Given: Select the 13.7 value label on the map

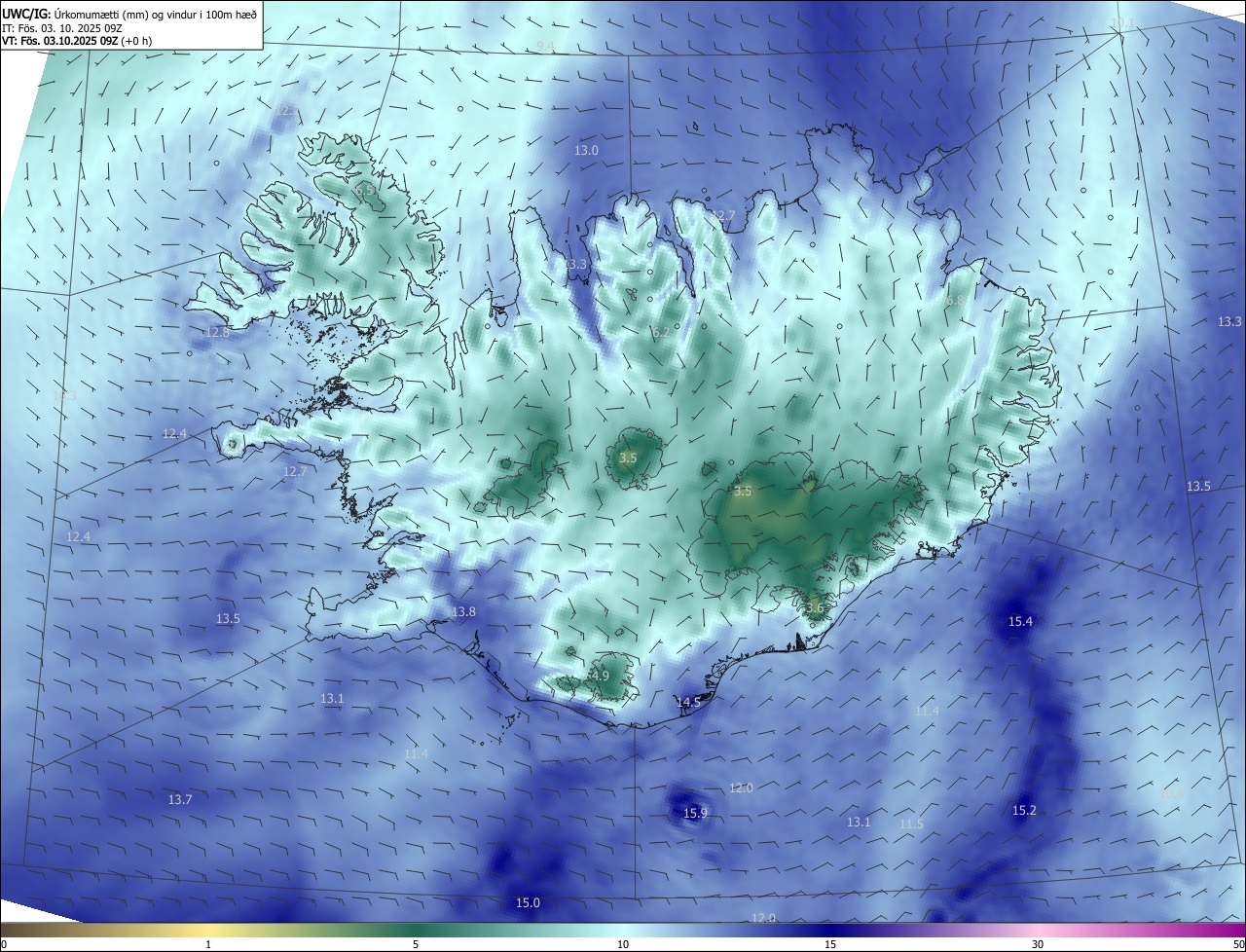Looking at the screenshot, I should pos(180,800).
